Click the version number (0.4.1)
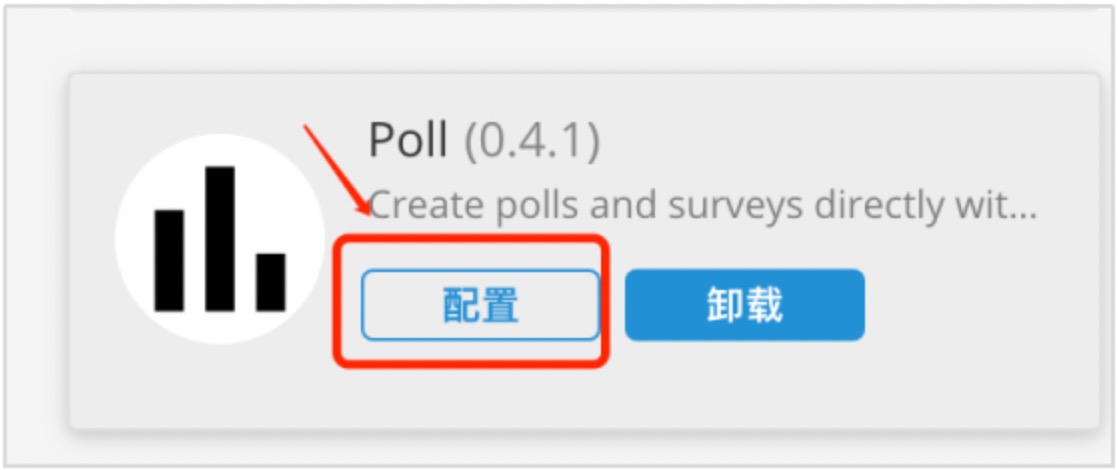Viewport: 1118px width, 470px height. (x=532, y=142)
